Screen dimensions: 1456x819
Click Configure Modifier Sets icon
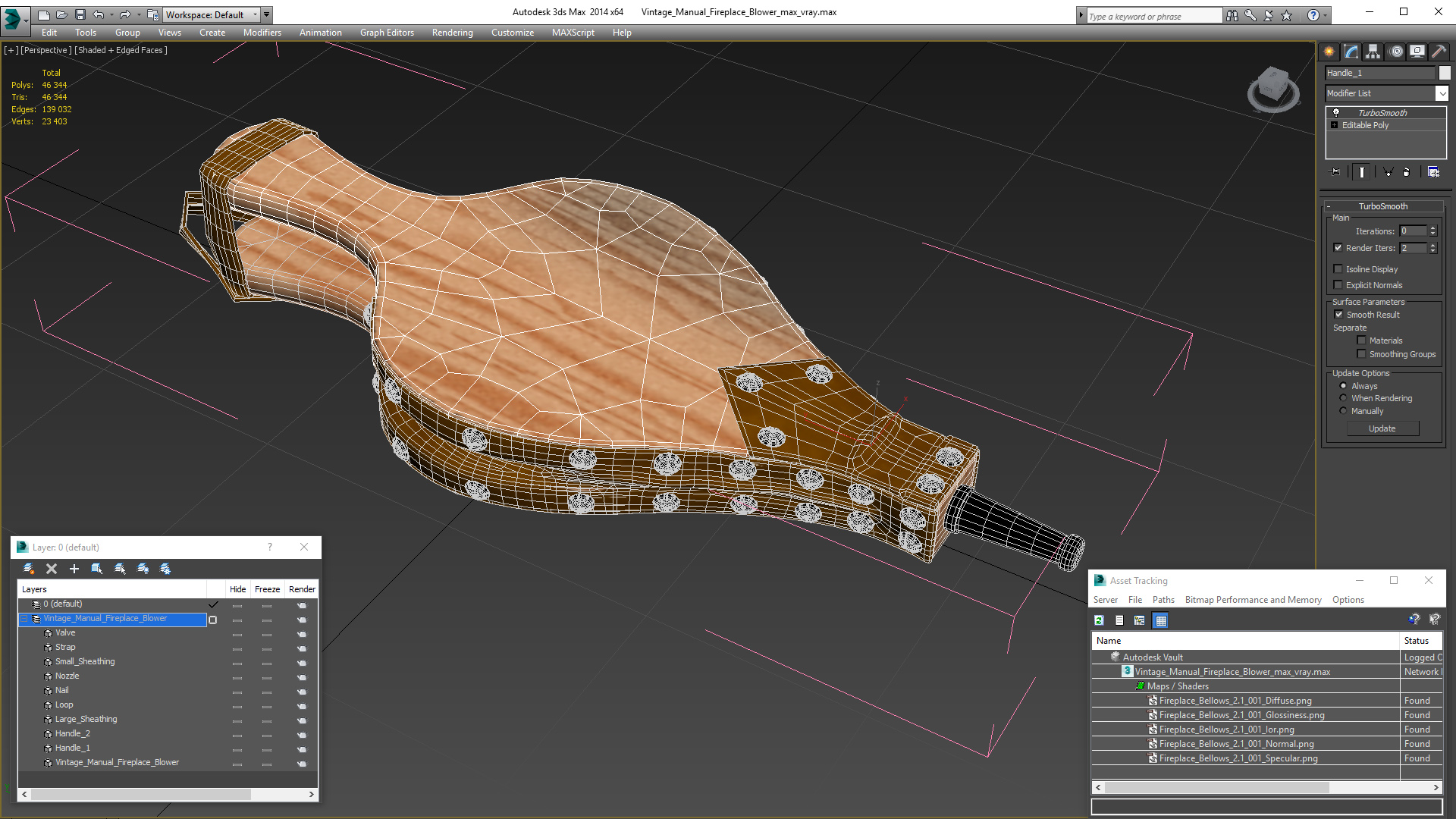(1433, 172)
